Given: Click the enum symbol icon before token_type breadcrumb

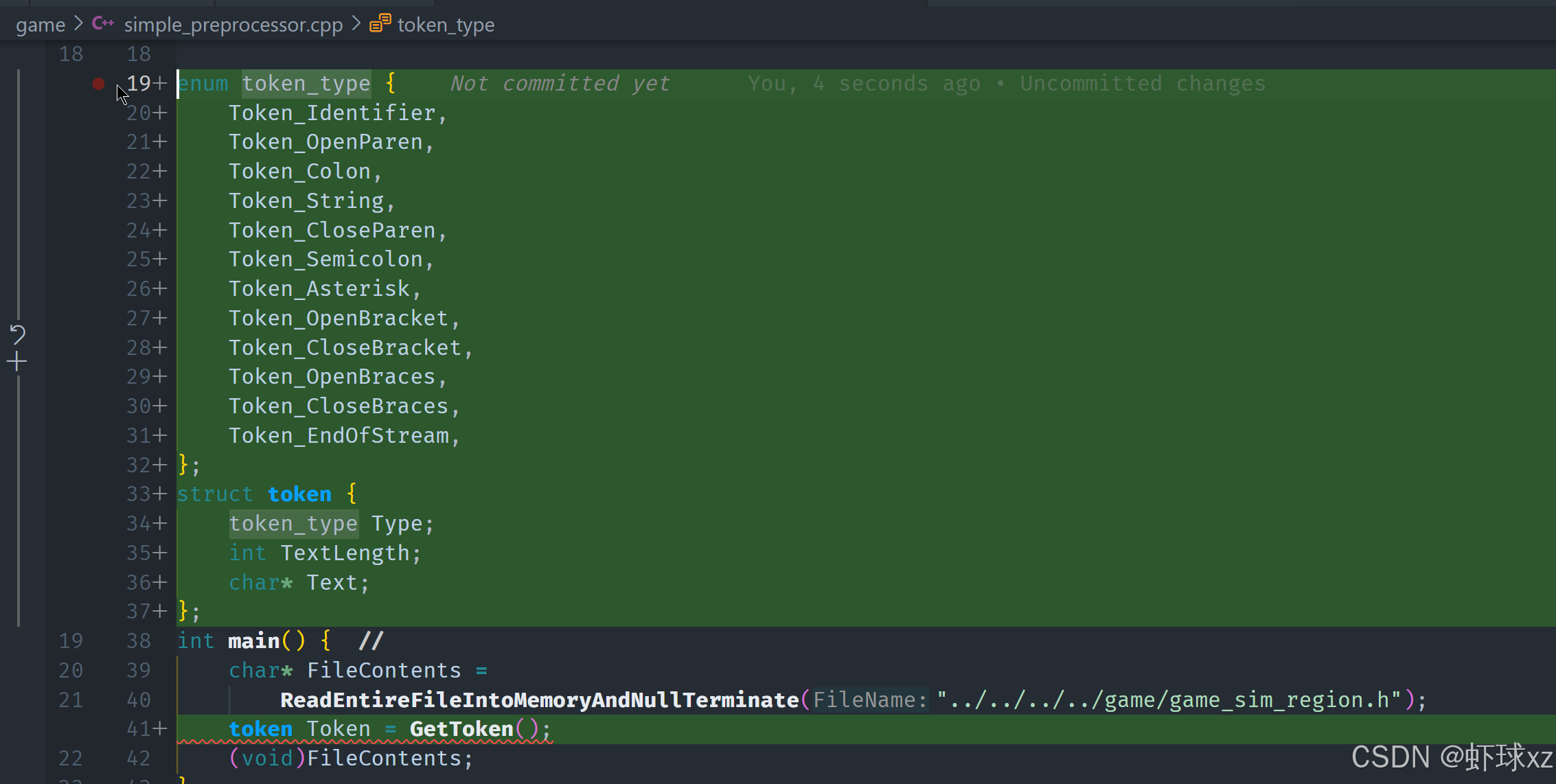Looking at the screenshot, I should [380, 24].
